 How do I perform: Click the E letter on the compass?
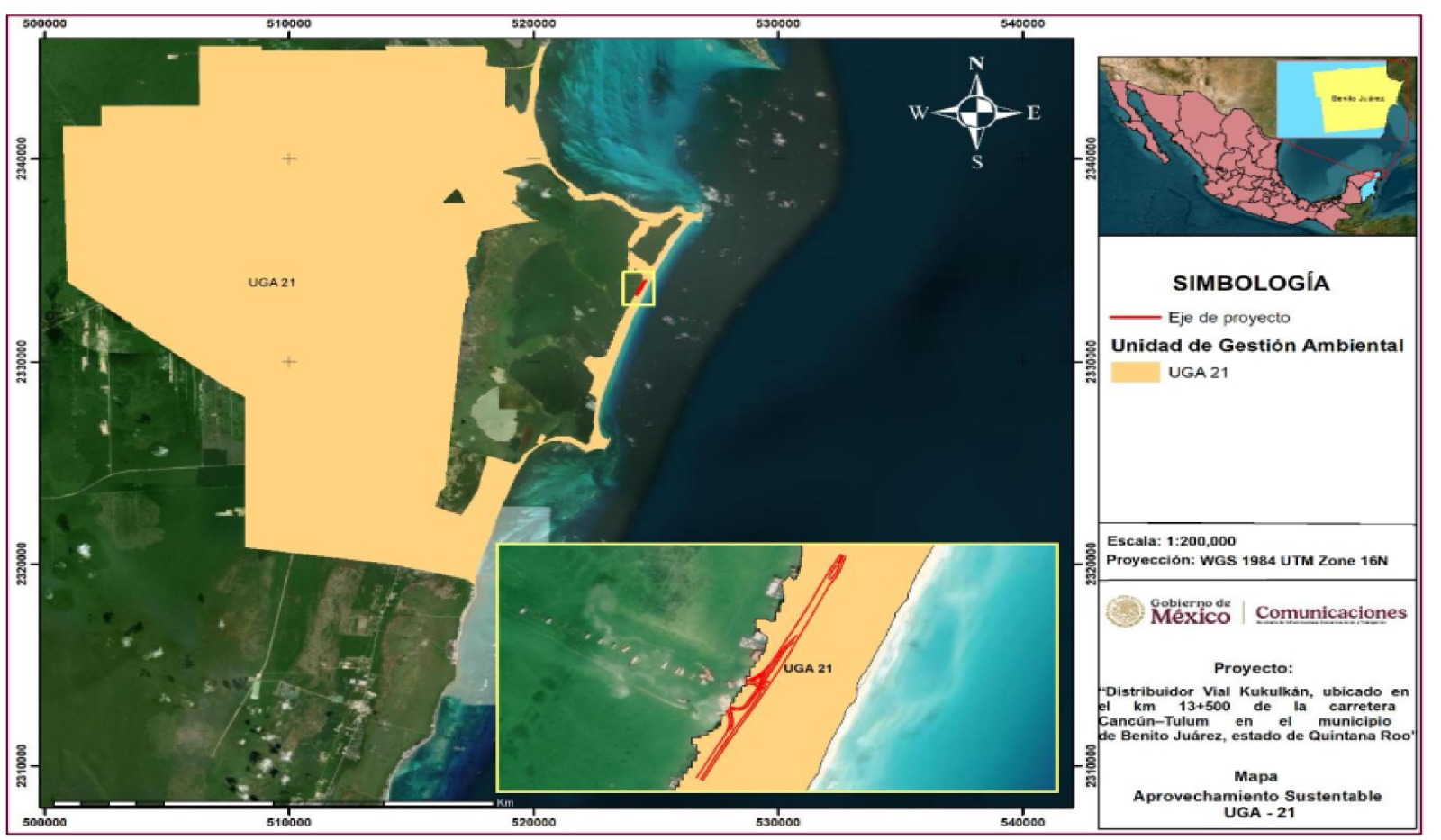click(1033, 113)
